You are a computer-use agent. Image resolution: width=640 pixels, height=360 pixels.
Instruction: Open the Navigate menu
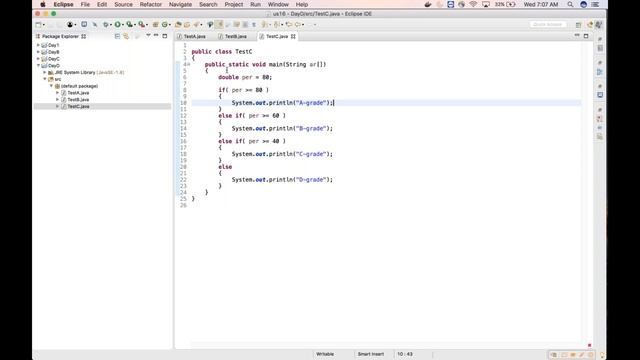pyautogui.click(x=180, y=4)
